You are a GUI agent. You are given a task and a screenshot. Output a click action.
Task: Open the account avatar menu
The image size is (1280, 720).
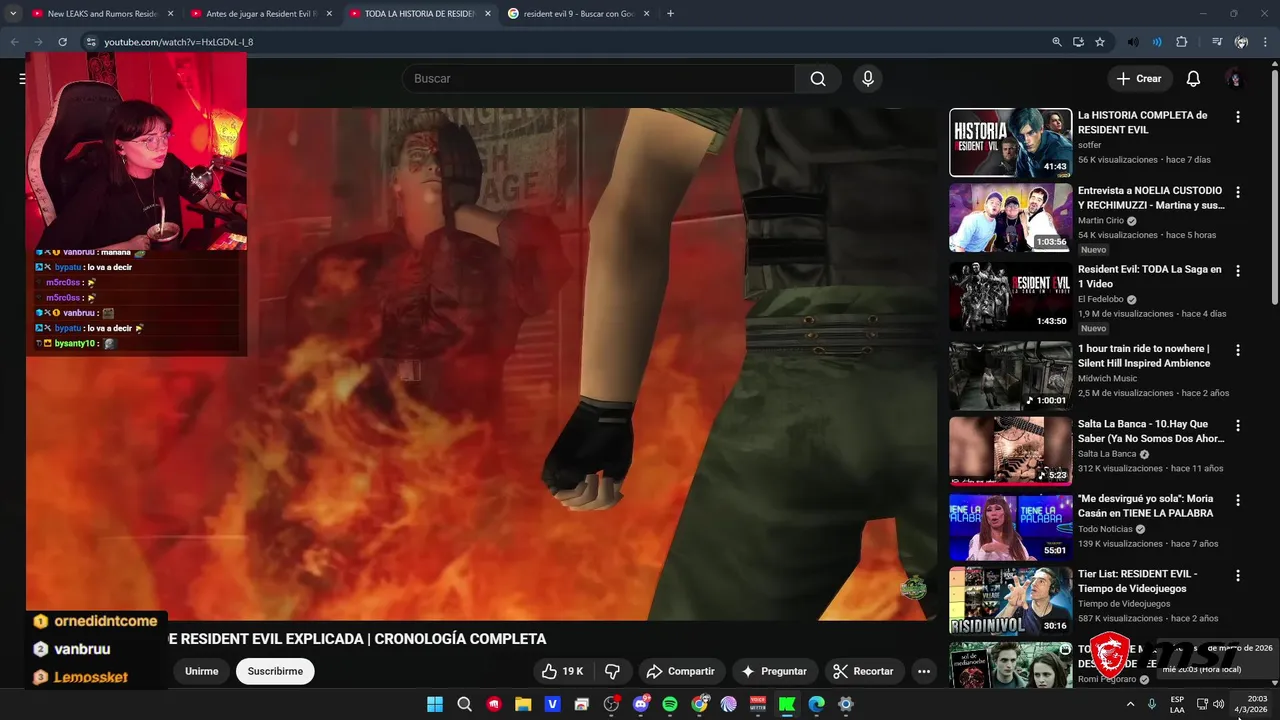pyautogui.click(x=1235, y=79)
